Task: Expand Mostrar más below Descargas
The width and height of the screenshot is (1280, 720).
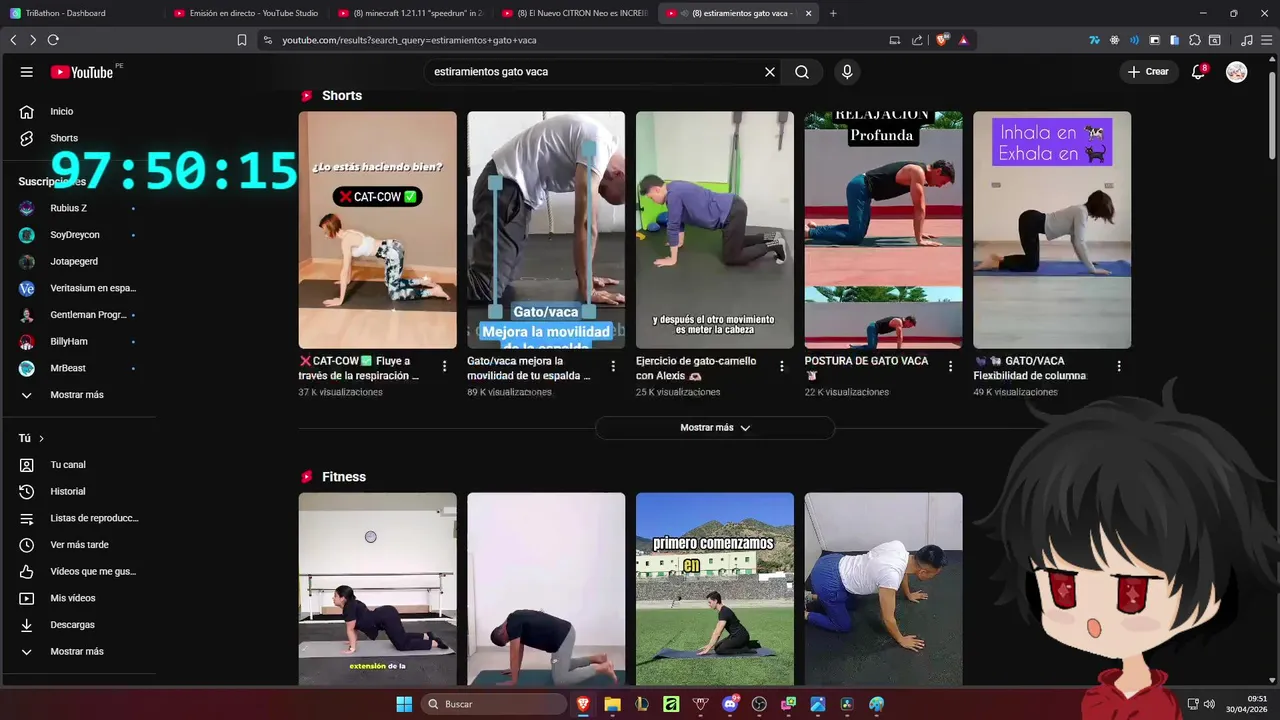Action: [78, 651]
